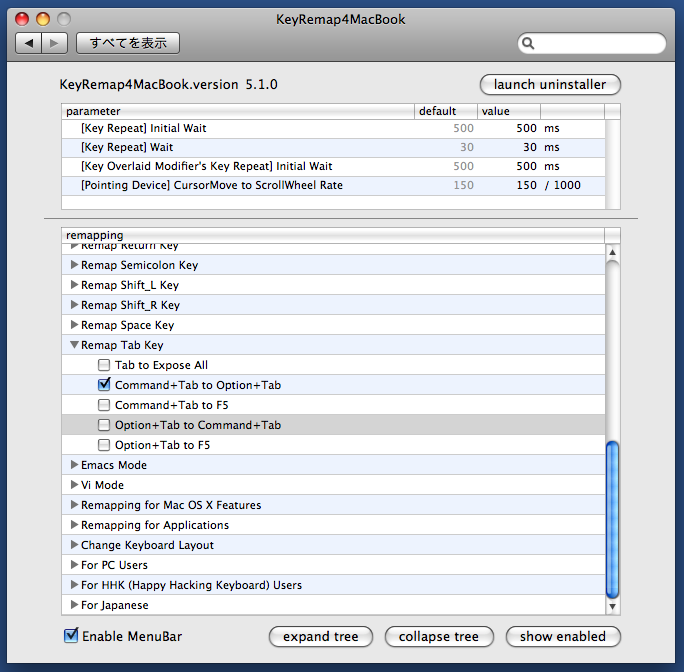Screen dimensions: 684x672
Task: Expand Remapping for Mac OS X Features
Action: pyautogui.click(x=74, y=505)
